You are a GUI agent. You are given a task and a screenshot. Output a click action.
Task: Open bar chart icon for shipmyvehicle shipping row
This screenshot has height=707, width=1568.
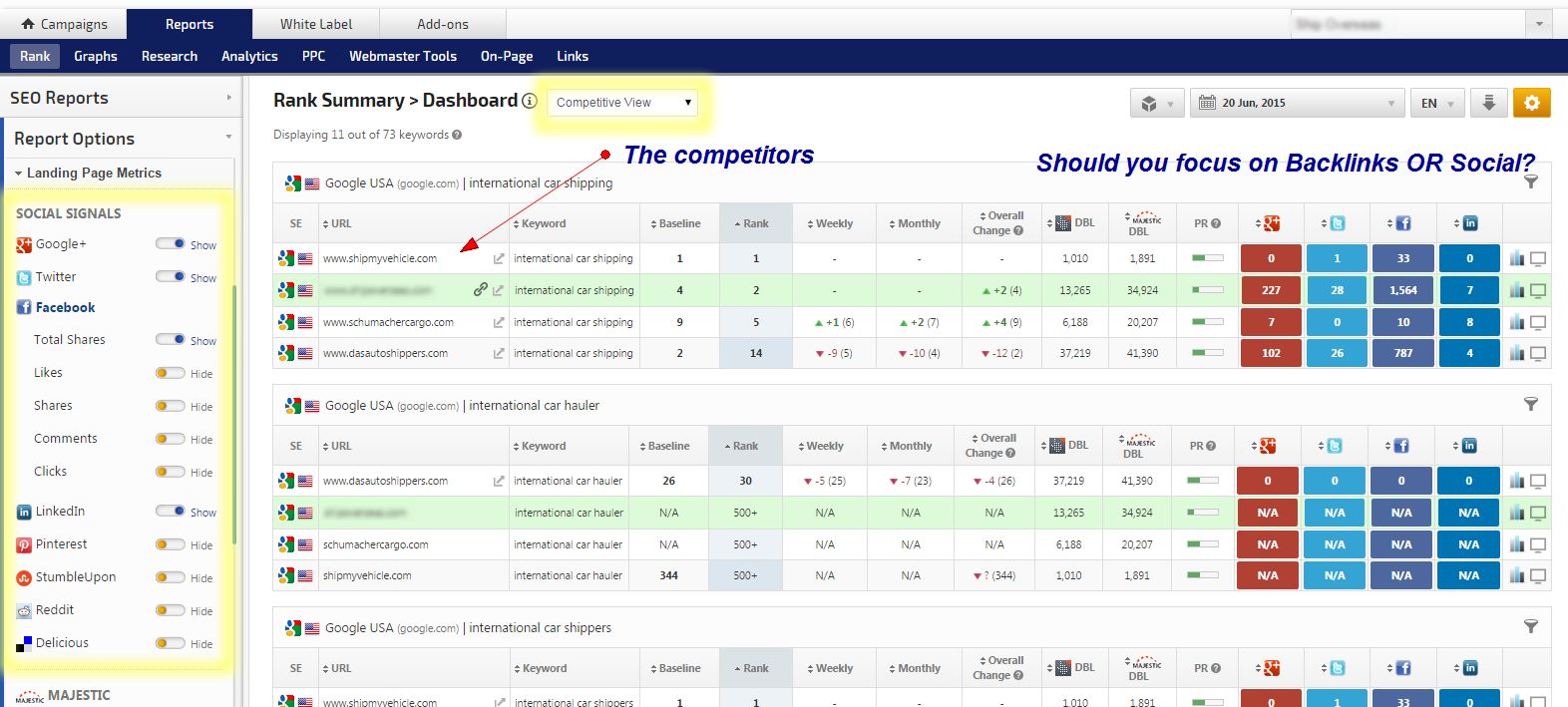pos(1517,258)
